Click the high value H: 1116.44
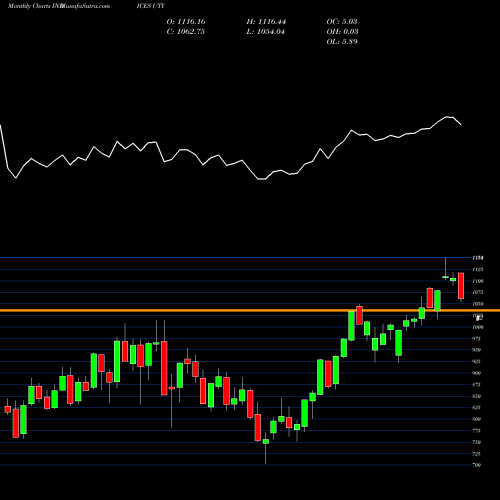This screenshot has width=500, height=500. pyautogui.click(x=266, y=22)
